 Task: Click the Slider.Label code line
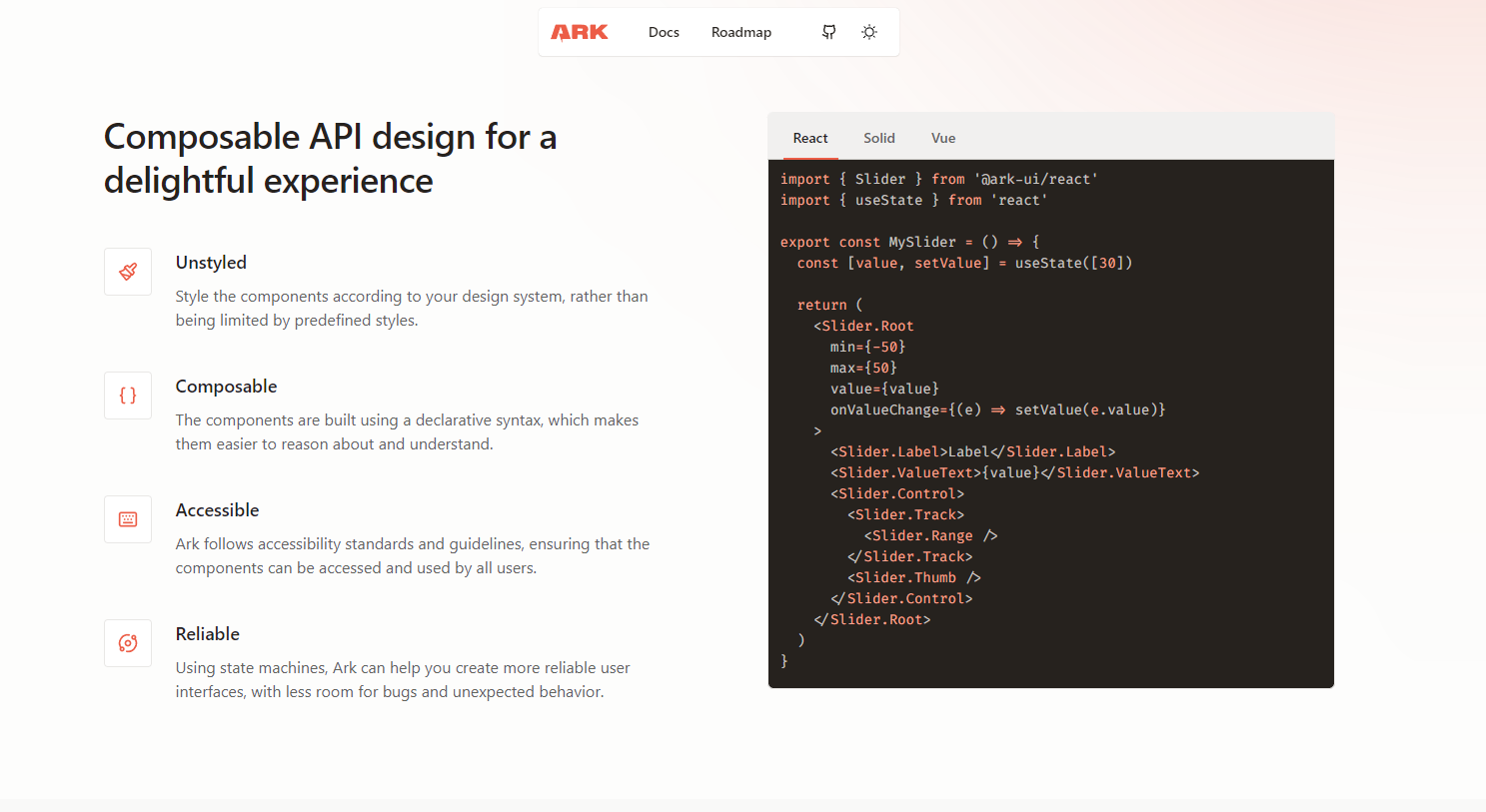pos(972,451)
